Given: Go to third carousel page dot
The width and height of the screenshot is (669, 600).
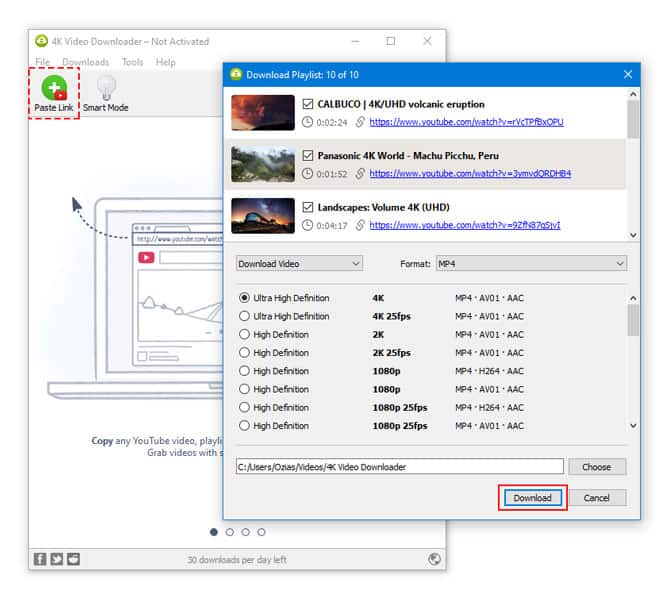Looking at the screenshot, I should [x=245, y=532].
